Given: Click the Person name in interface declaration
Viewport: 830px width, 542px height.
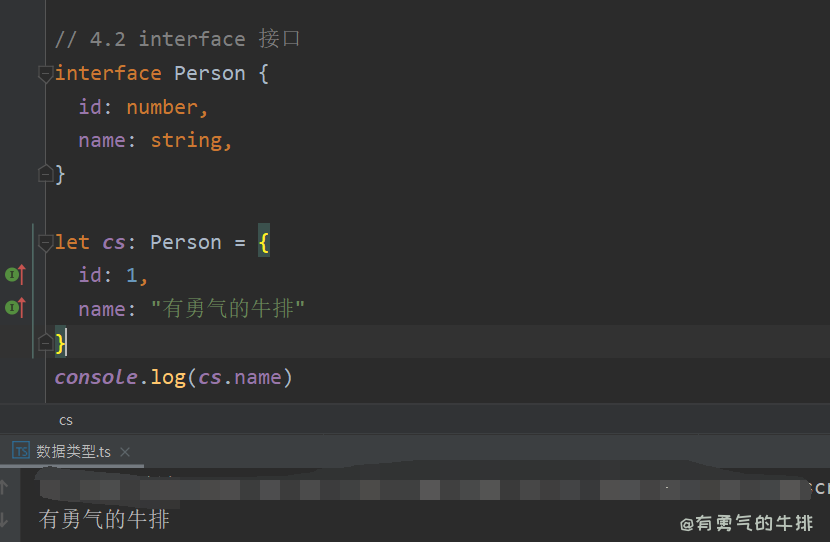Looking at the screenshot, I should point(209,73).
